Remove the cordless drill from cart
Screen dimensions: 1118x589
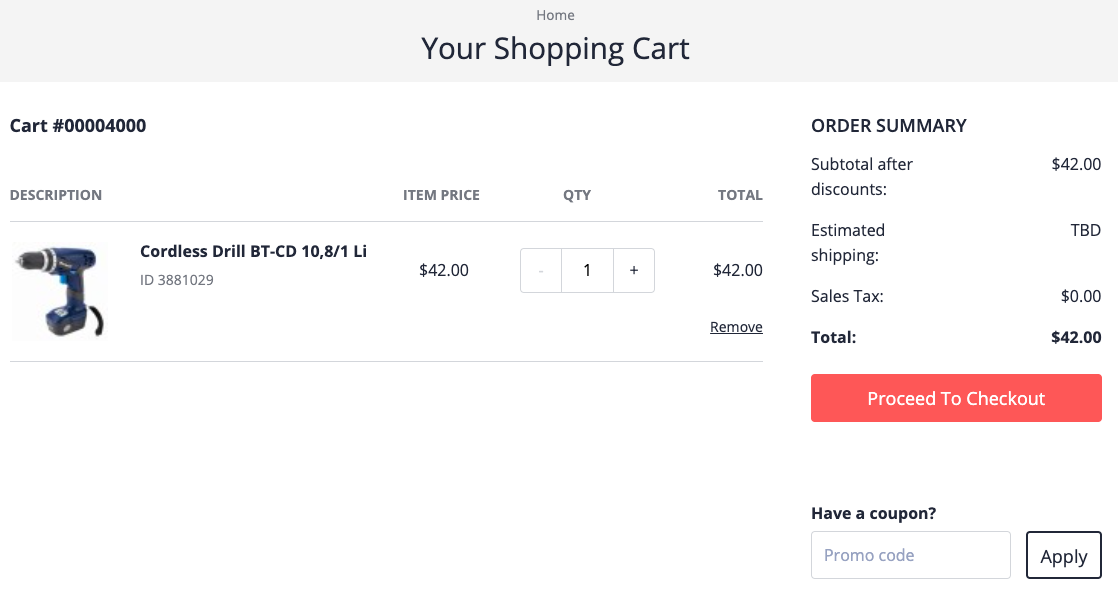[736, 326]
